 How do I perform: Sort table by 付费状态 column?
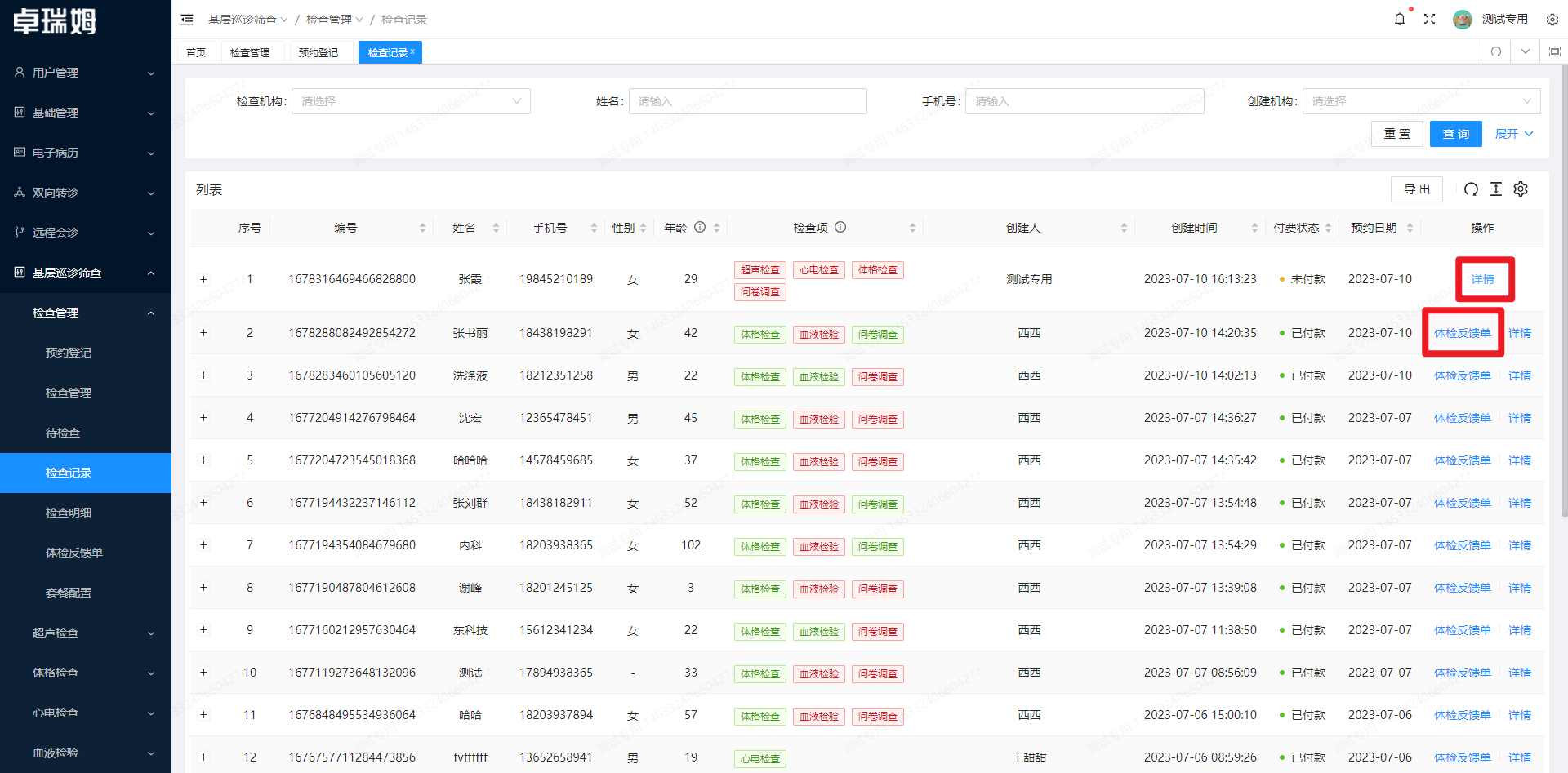(1328, 228)
